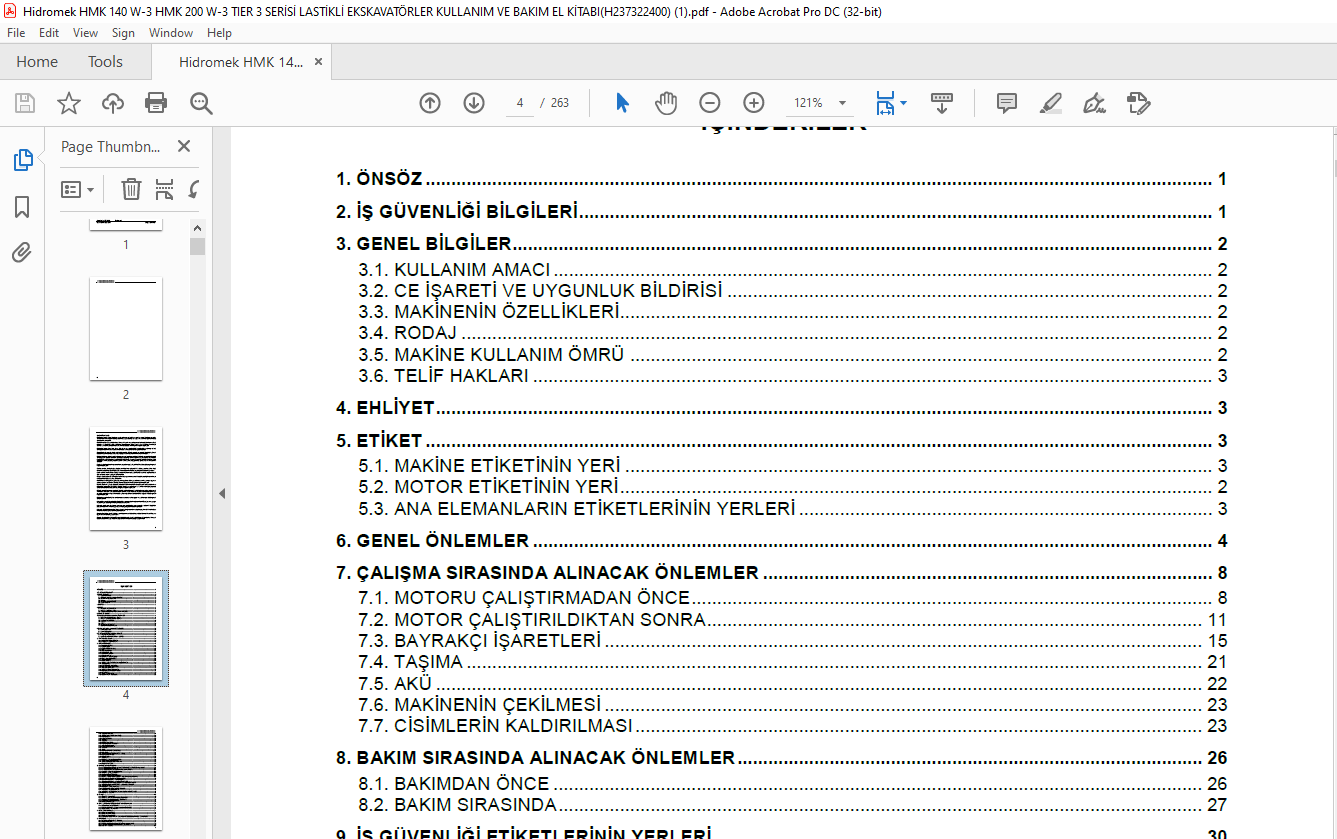Click entry 6. GENEL ÖNLEMLER
This screenshot has width=1337, height=839.
click(x=781, y=541)
